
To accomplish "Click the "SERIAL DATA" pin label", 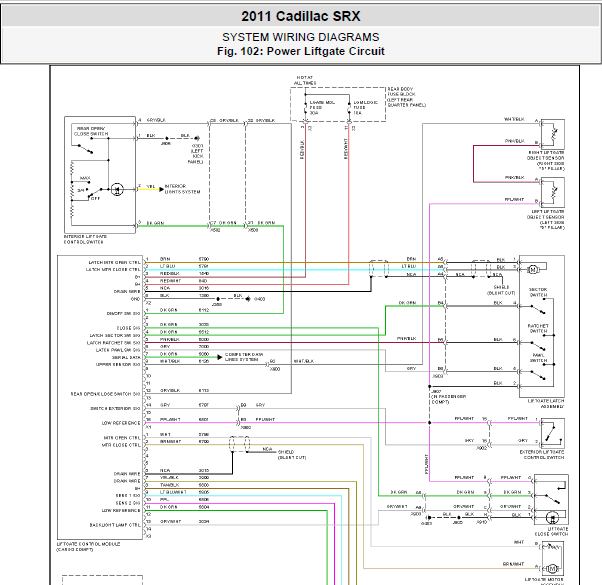I will 126,357.
